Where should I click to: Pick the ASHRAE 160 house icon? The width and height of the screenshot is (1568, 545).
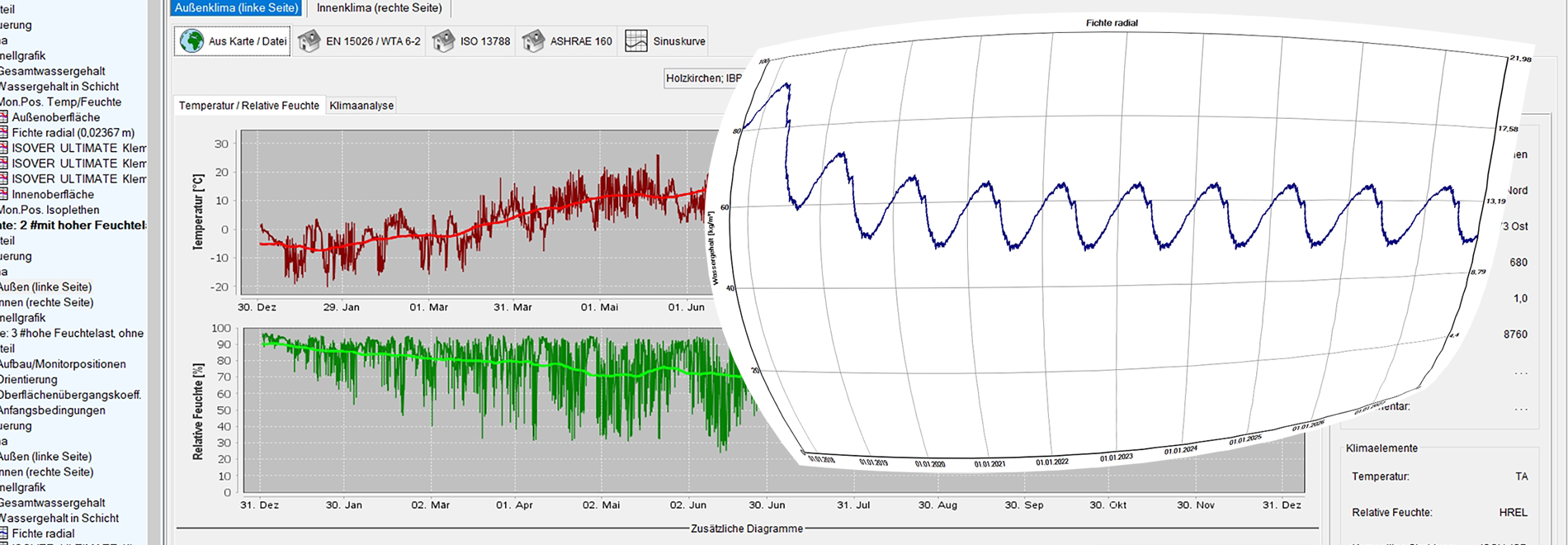tap(534, 41)
